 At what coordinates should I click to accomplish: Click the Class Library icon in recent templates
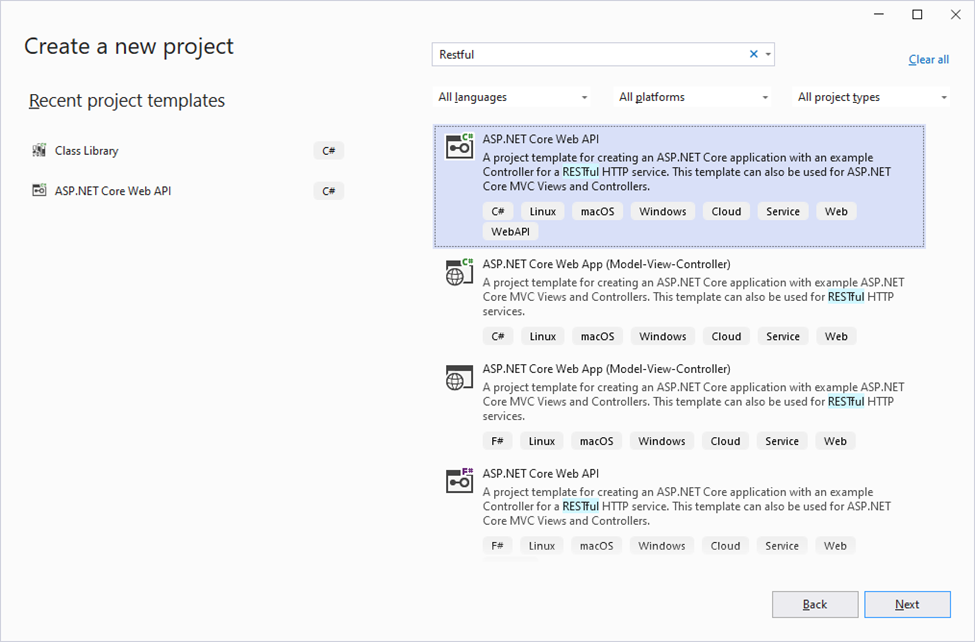click(x=39, y=151)
